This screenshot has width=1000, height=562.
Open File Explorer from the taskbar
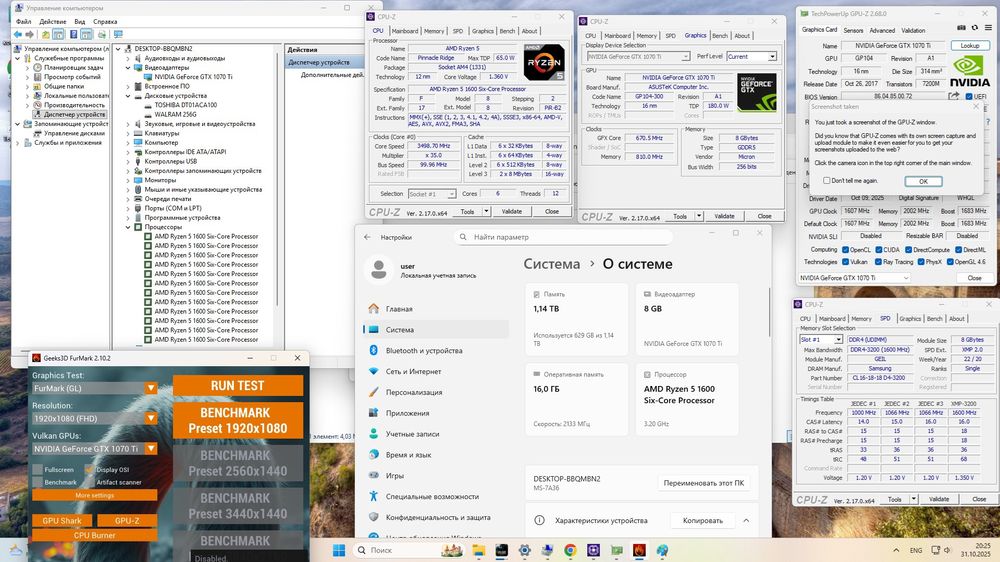coord(478,550)
